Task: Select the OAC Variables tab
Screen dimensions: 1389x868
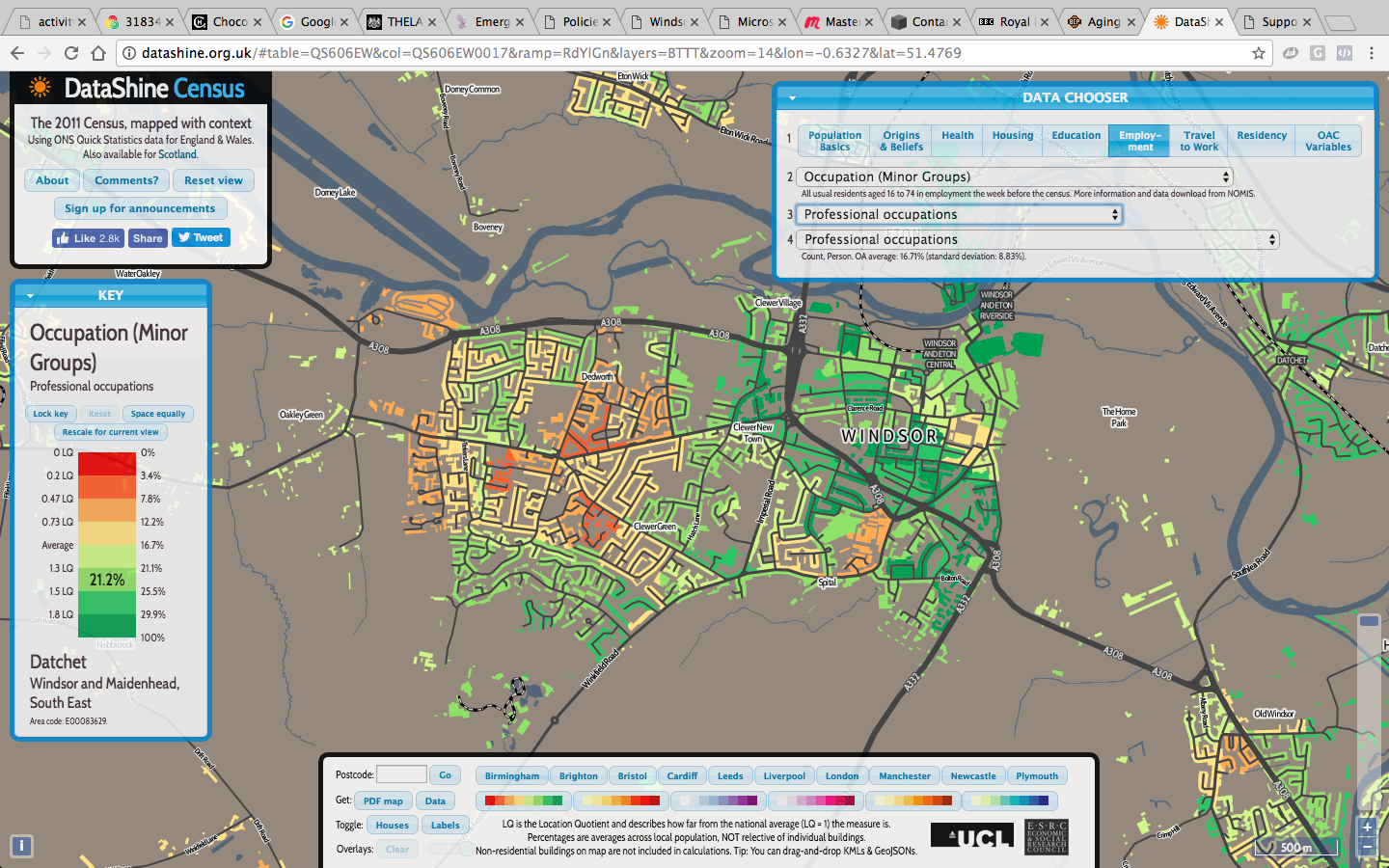Action: click(1328, 141)
